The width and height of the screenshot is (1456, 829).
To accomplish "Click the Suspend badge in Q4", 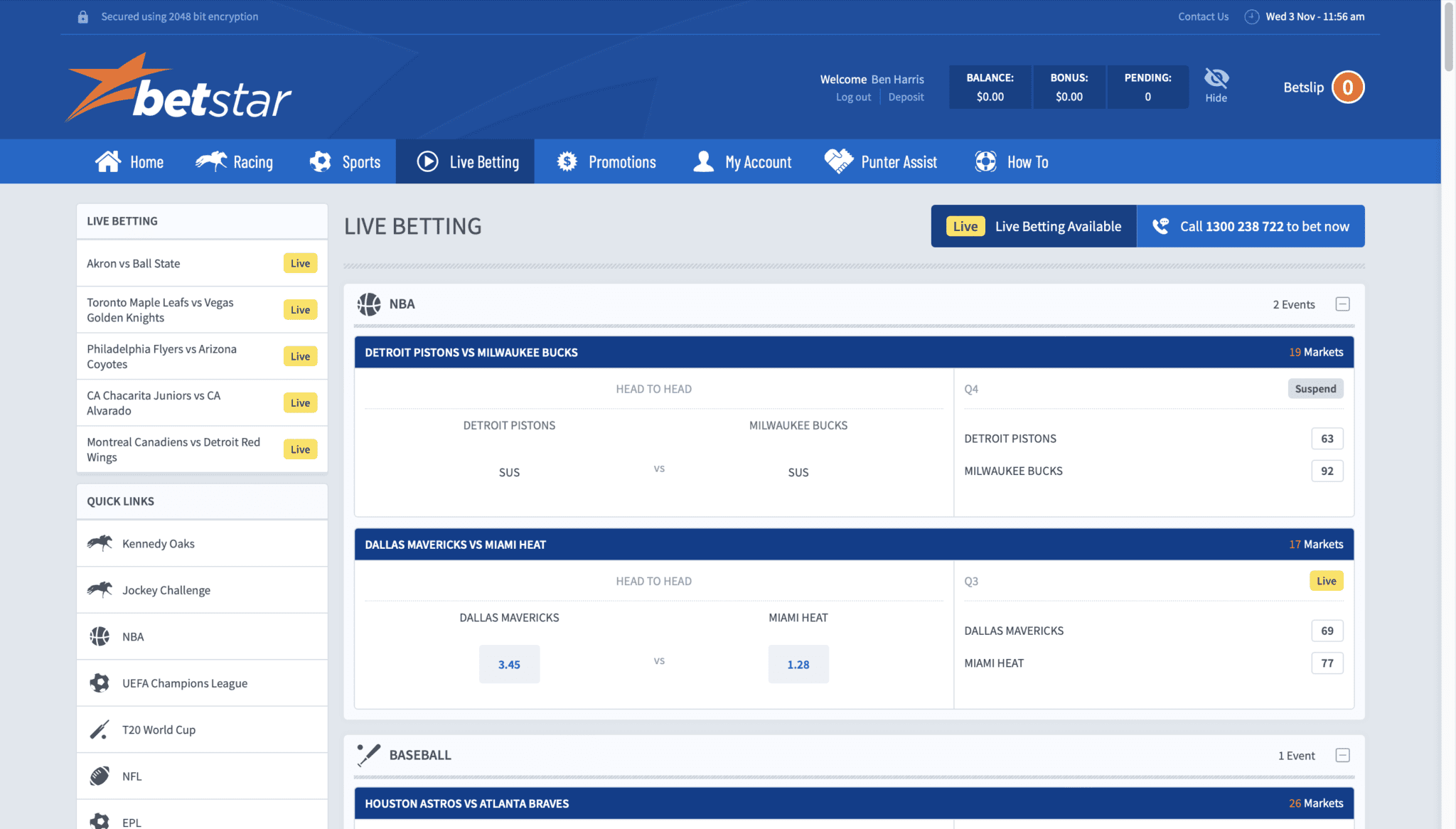I will pyautogui.click(x=1315, y=389).
